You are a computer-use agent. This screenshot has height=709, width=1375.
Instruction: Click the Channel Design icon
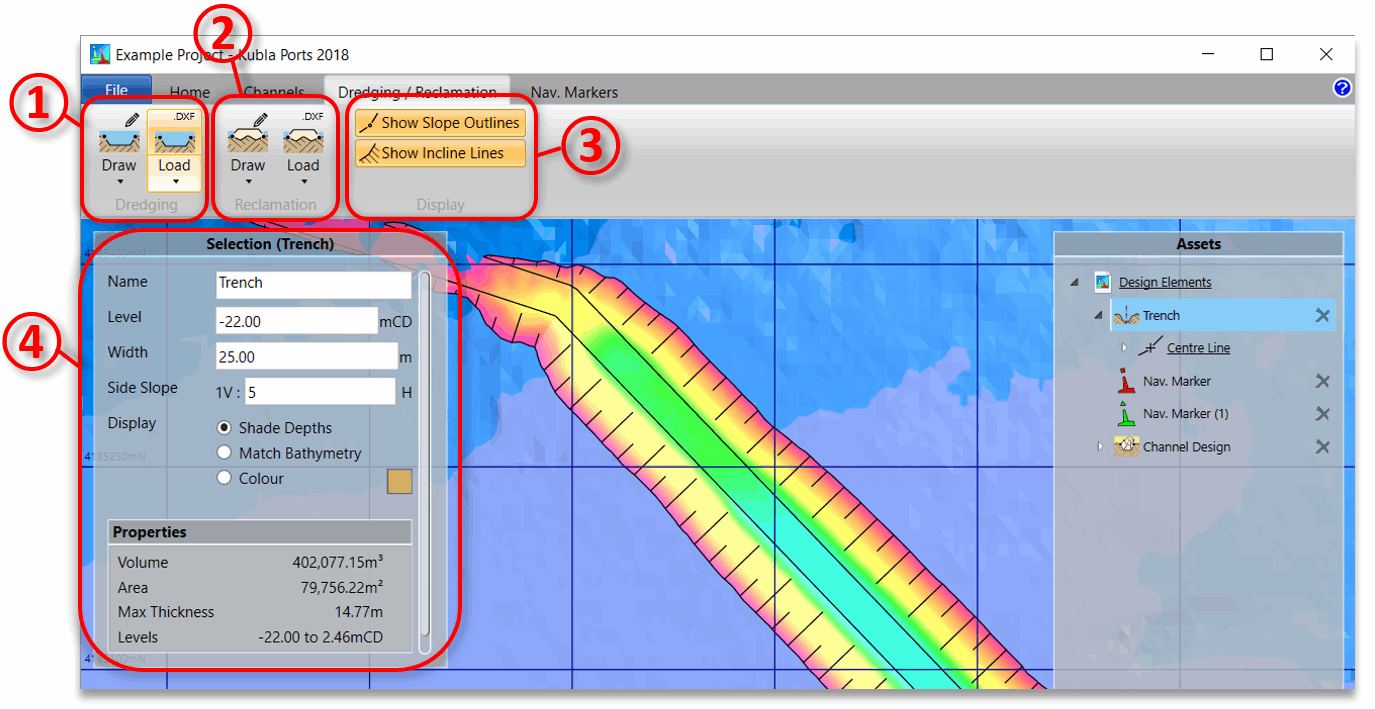tap(1127, 446)
